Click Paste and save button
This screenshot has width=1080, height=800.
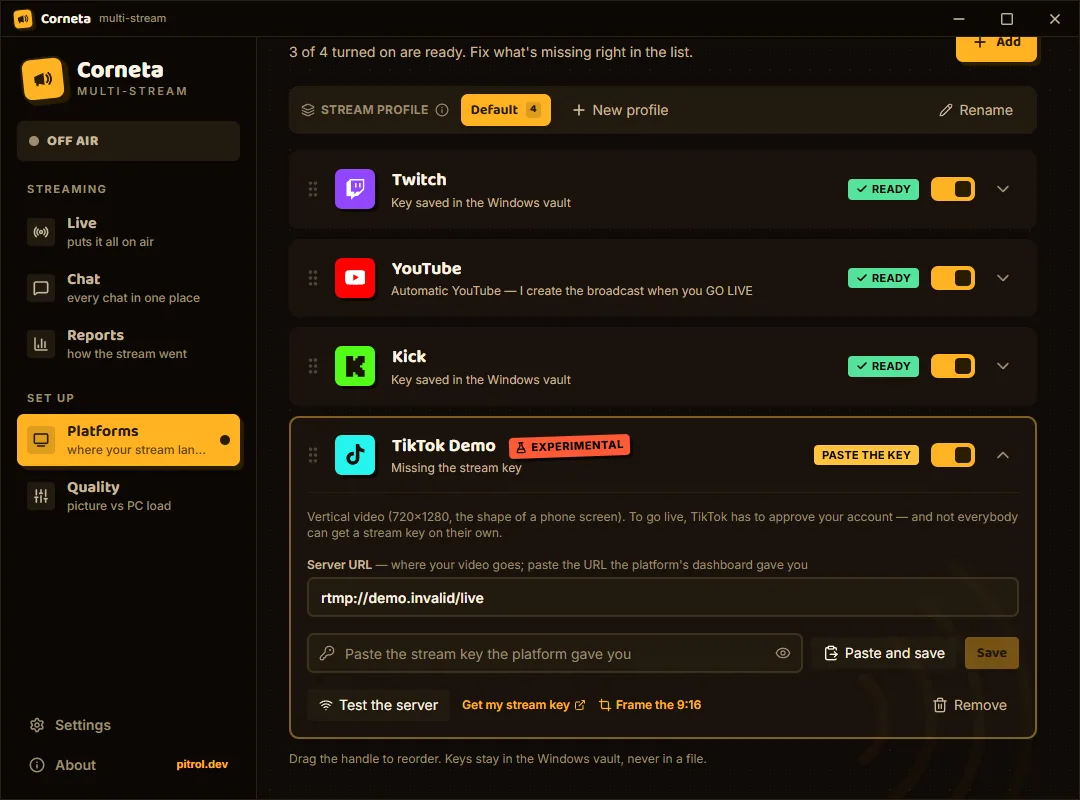[x=884, y=653]
